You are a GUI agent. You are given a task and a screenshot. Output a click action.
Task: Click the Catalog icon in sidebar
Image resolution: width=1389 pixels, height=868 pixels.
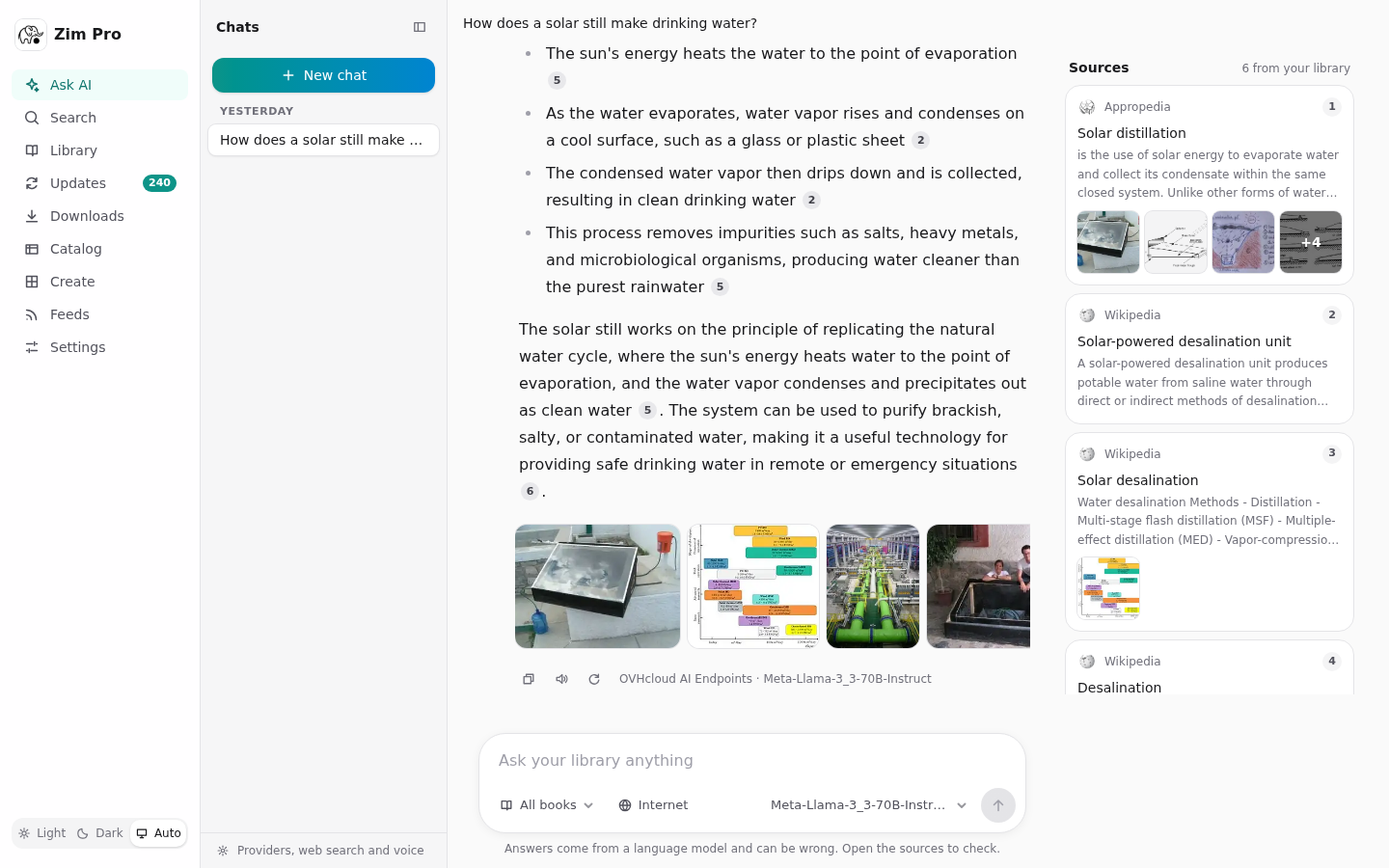pyautogui.click(x=32, y=249)
